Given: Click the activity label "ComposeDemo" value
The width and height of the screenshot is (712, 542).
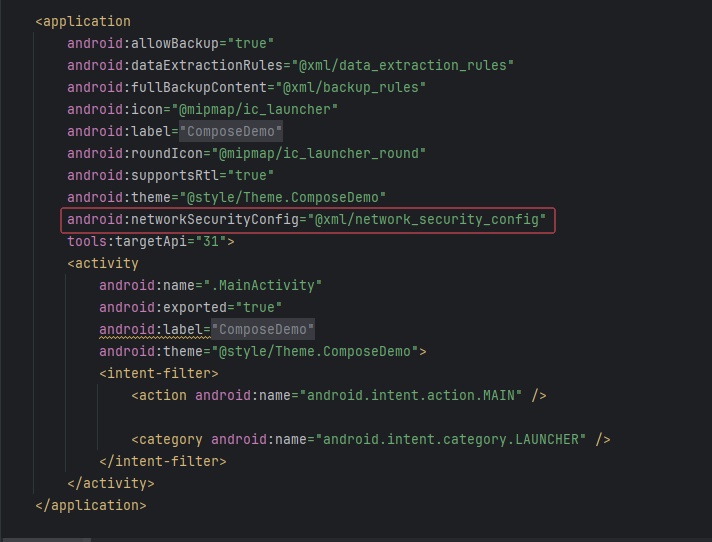Looking at the screenshot, I should point(263,330).
